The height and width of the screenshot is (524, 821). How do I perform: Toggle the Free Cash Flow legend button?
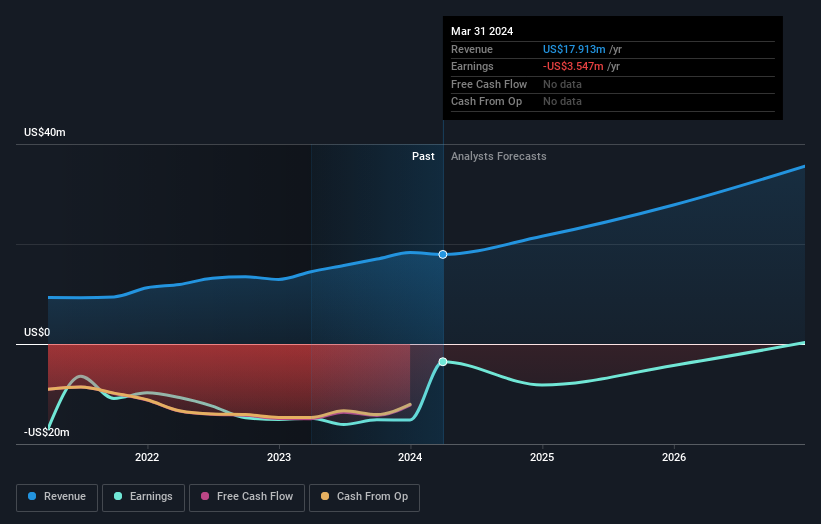tap(247, 497)
